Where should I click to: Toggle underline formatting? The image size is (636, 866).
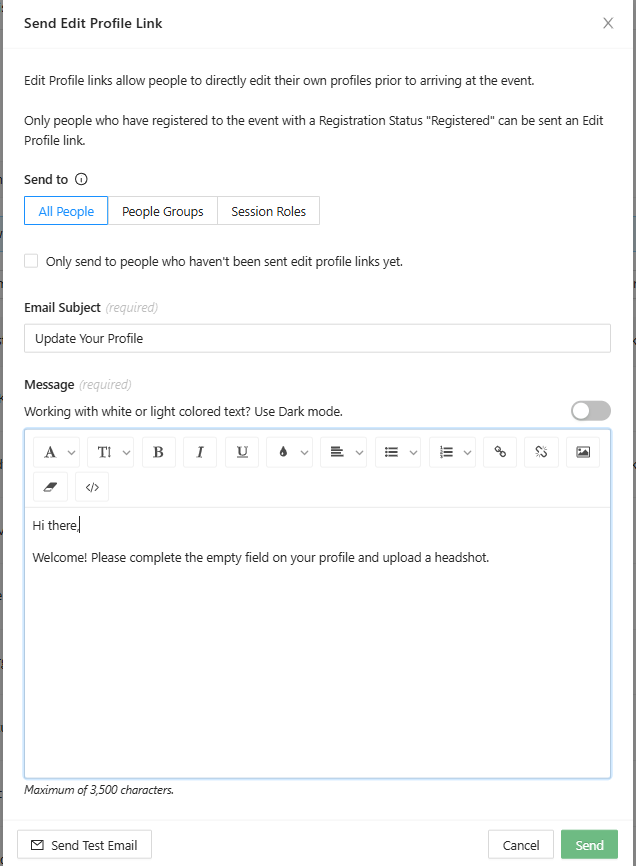point(242,452)
